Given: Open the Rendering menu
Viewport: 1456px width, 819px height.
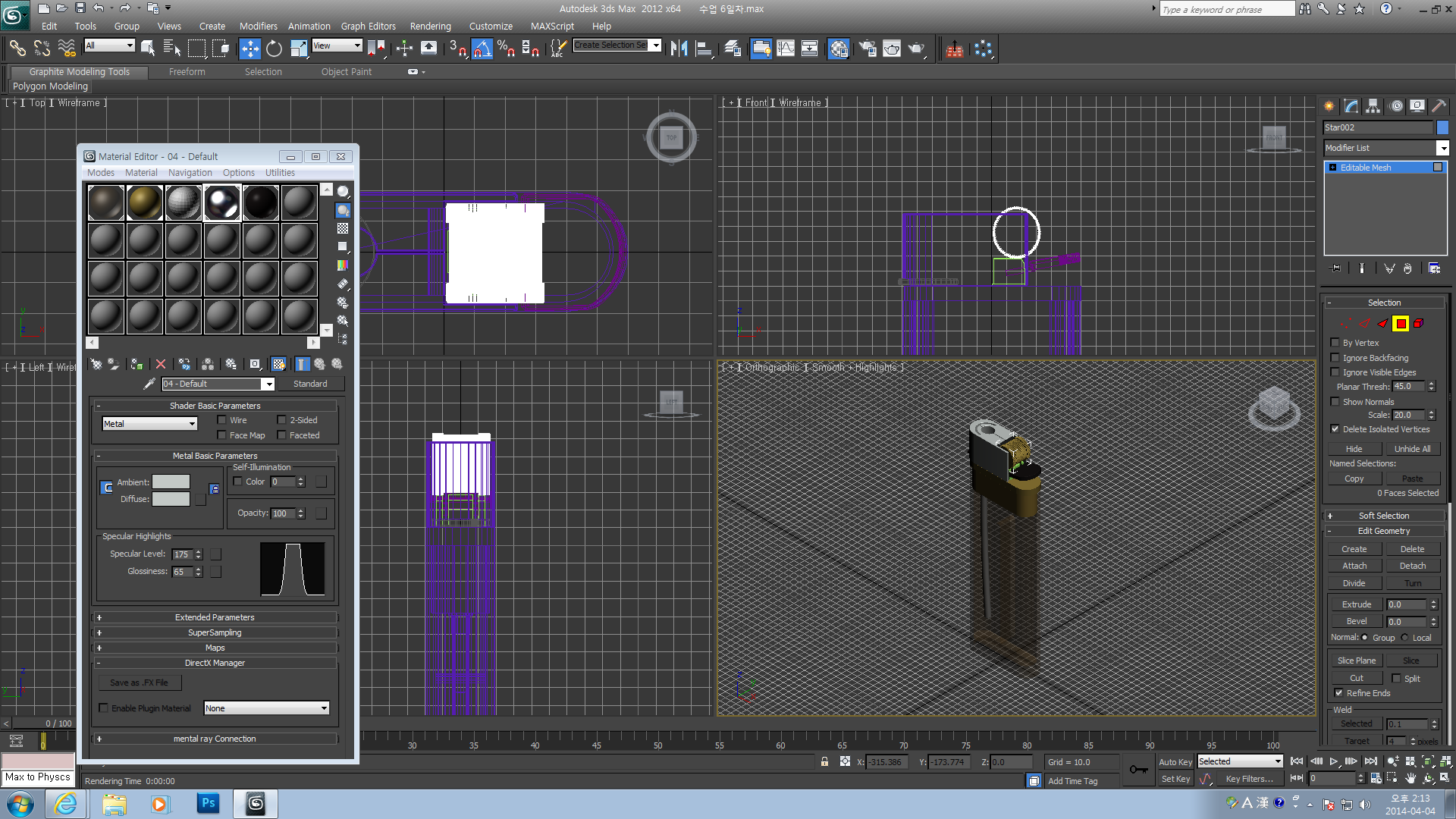Looking at the screenshot, I should coord(430,26).
